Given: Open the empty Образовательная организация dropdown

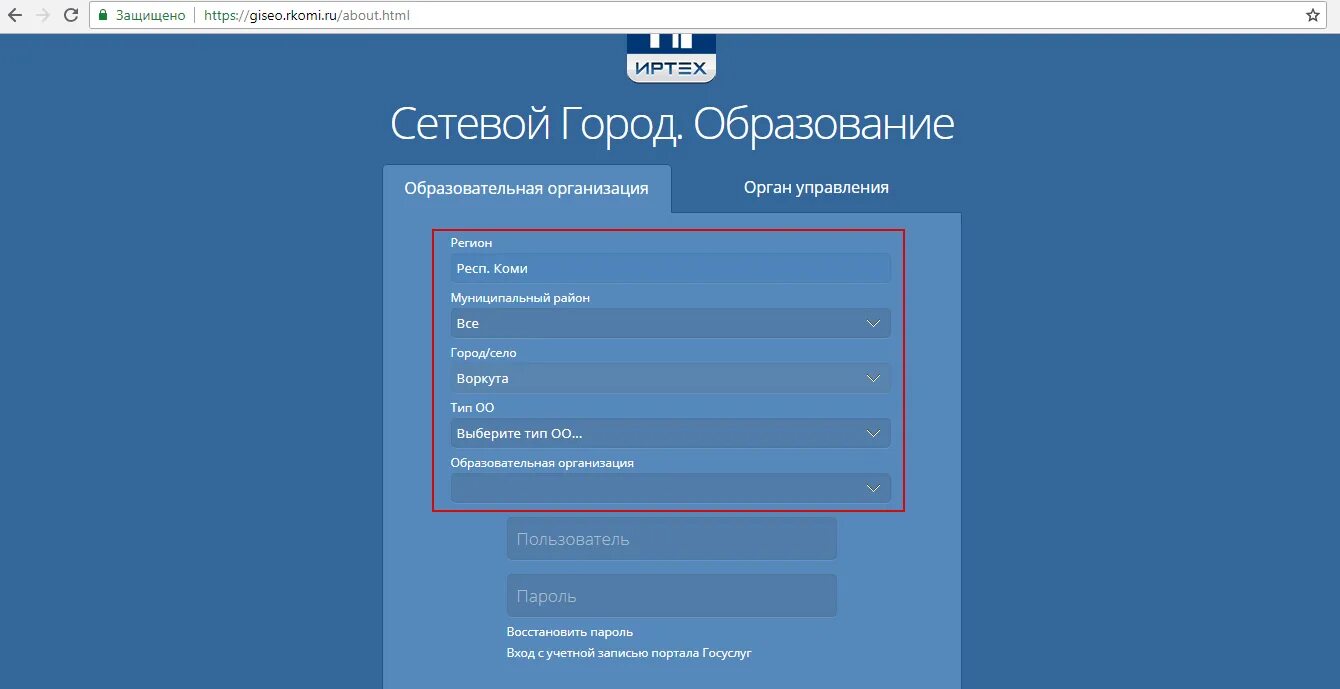Looking at the screenshot, I should click(670, 488).
